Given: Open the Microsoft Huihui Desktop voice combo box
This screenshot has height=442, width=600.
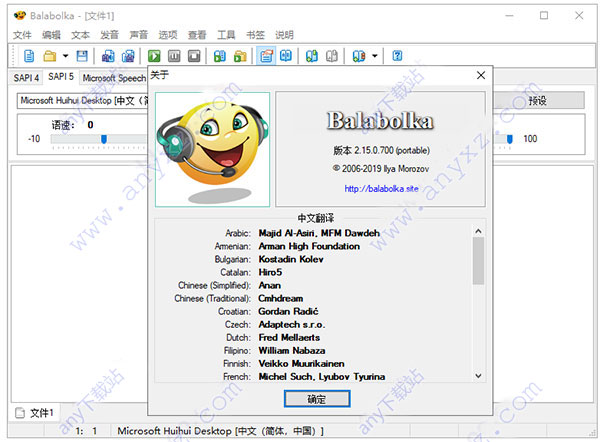Looking at the screenshot, I should (x=82, y=101).
